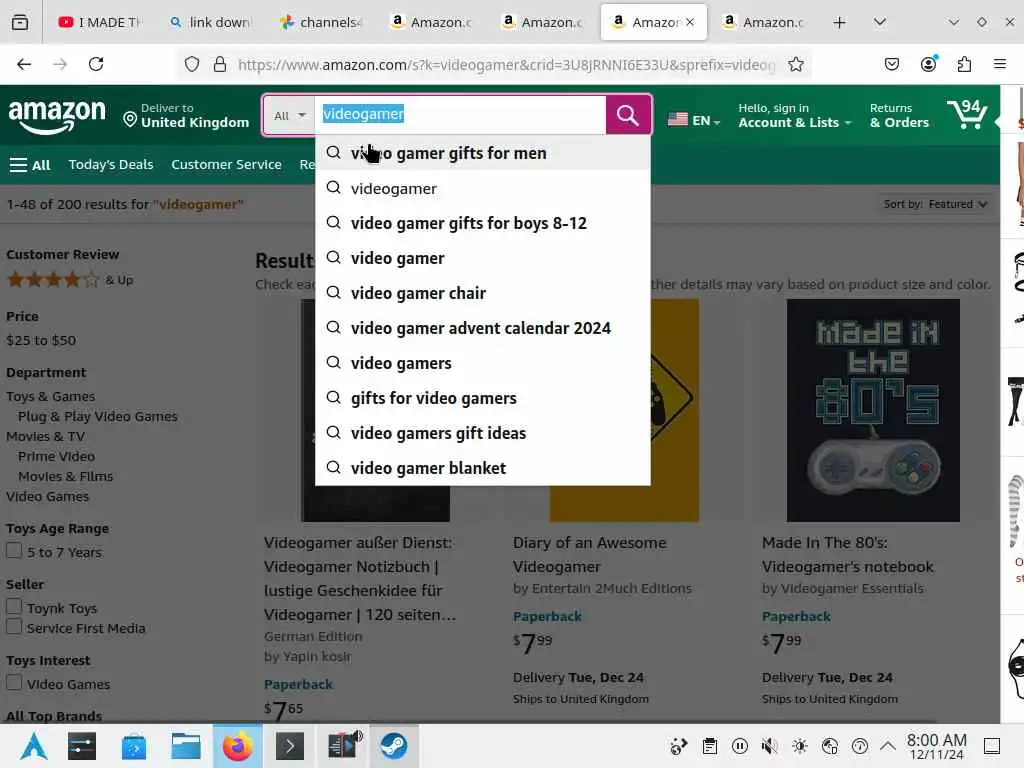Open Today's Deals link

(110, 165)
